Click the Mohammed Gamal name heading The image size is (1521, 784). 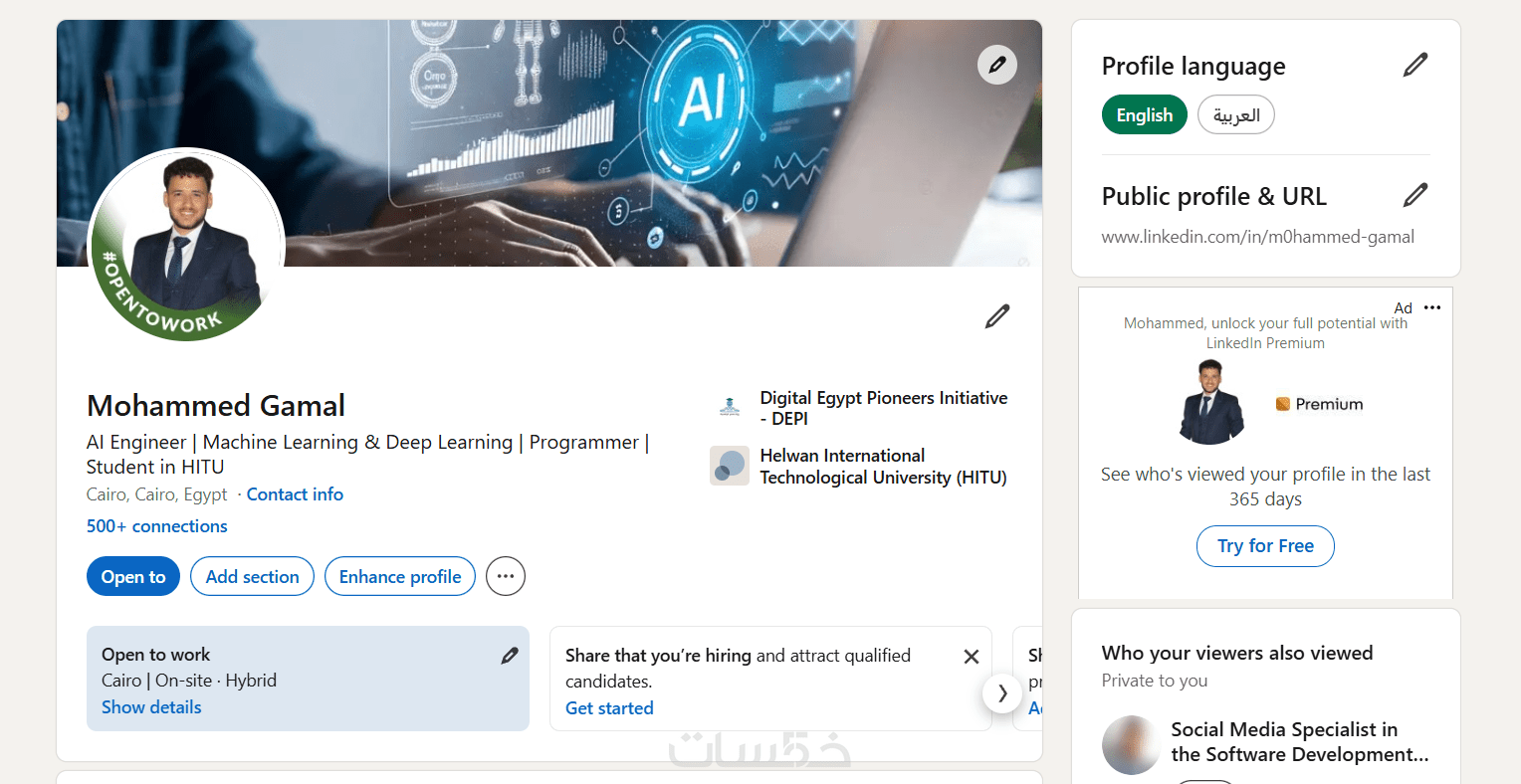tap(216, 406)
